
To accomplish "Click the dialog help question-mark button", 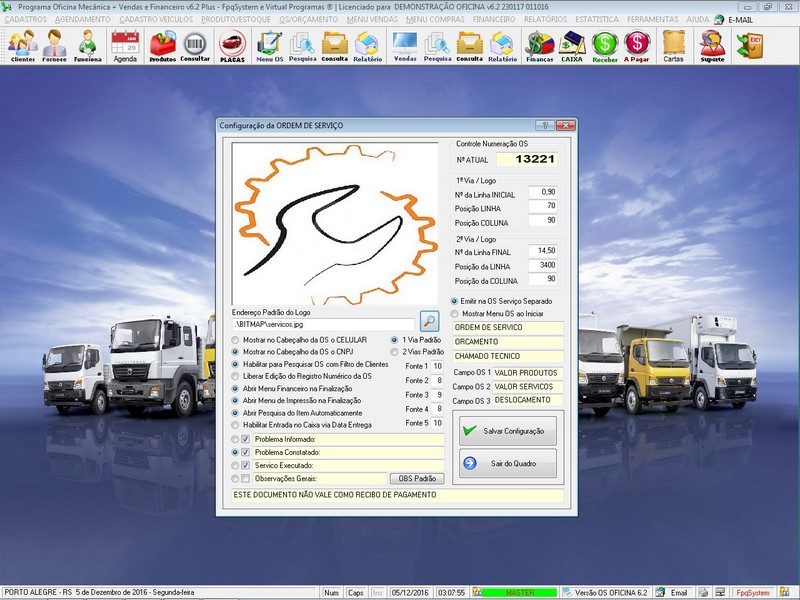I will (545, 126).
